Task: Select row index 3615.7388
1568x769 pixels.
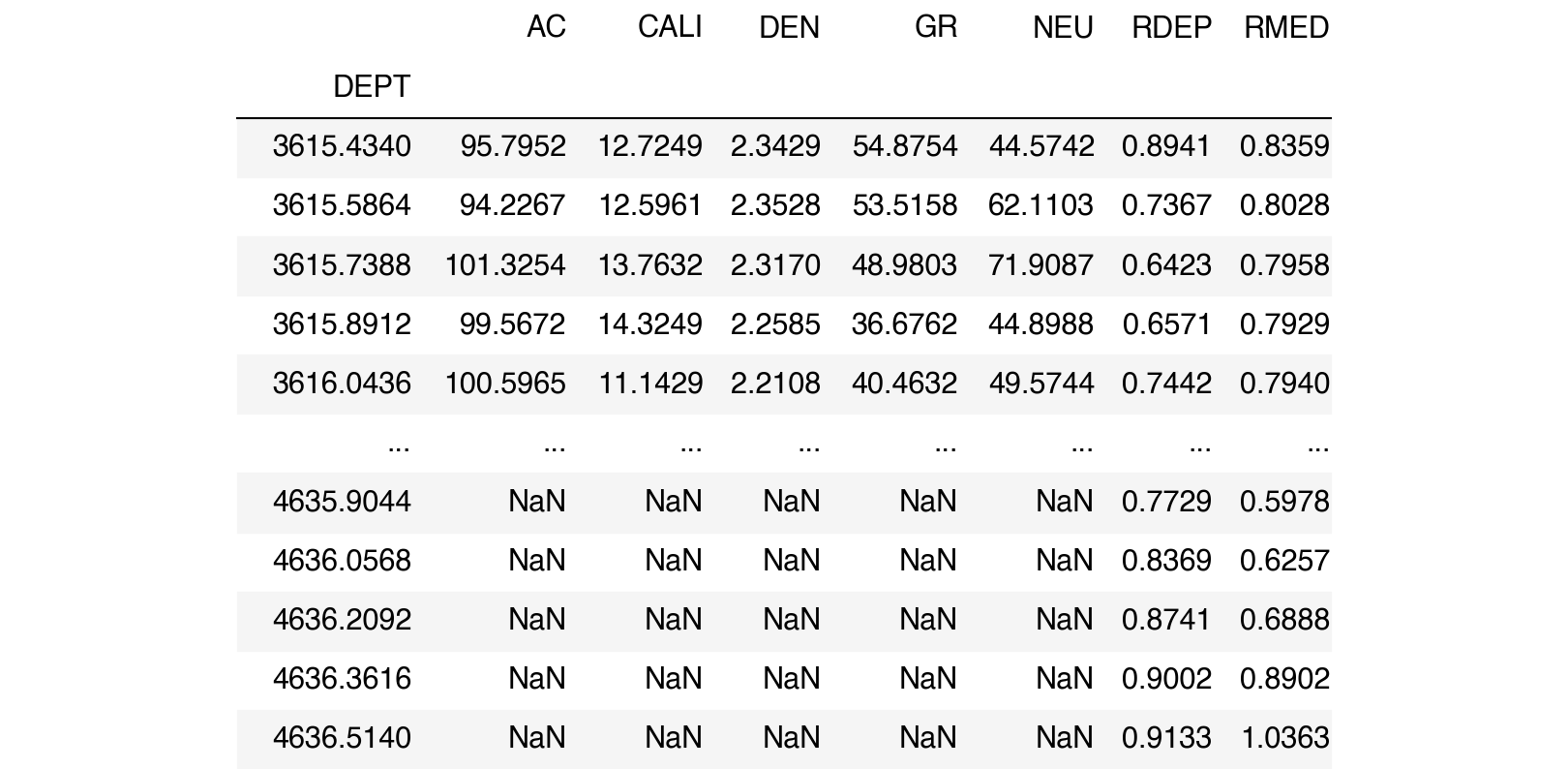Action: click(x=342, y=264)
